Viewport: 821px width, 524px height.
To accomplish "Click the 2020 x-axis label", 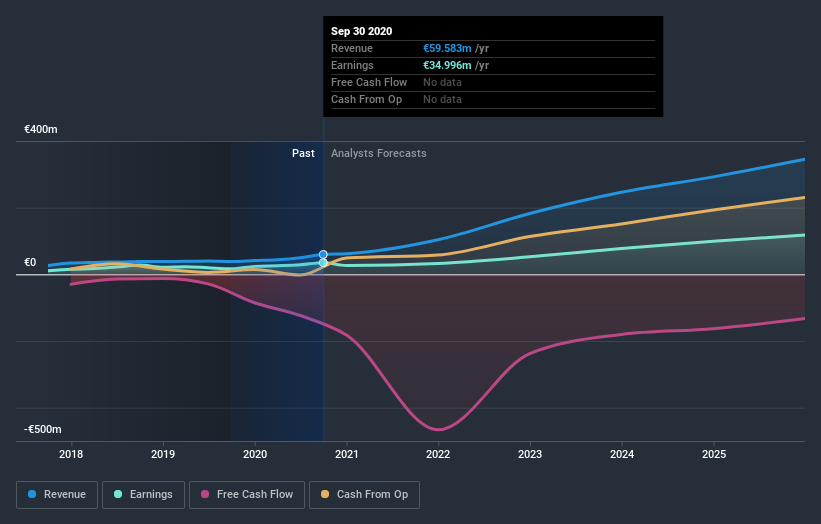I will pyautogui.click(x=255, y=454).
